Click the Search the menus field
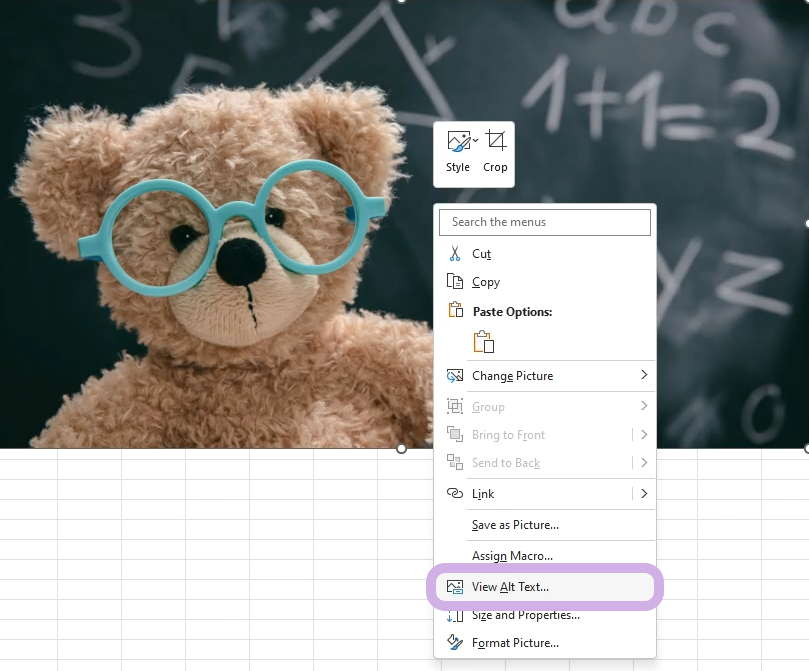Image resolution: width=809 pixels, height=671 pixels. click(x=545, y=222)
